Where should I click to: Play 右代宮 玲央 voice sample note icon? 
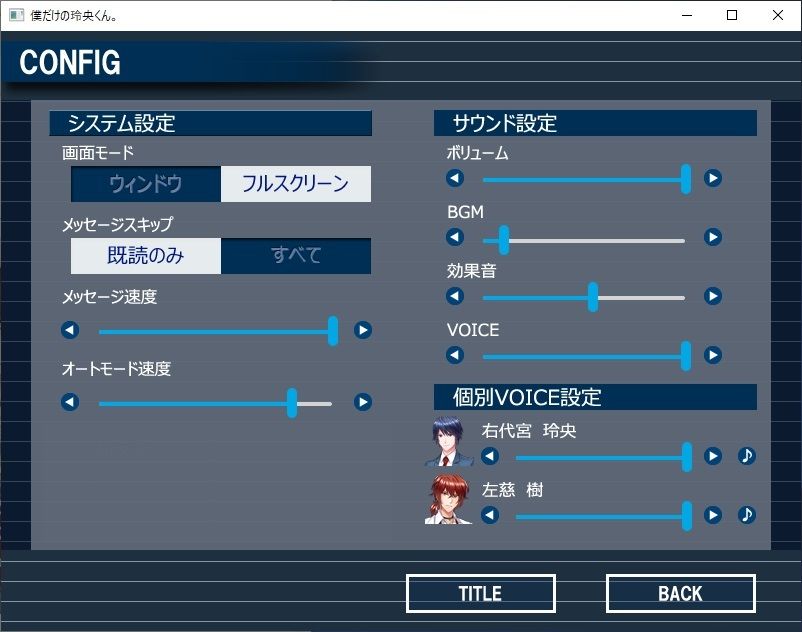(x=747, y=456)
